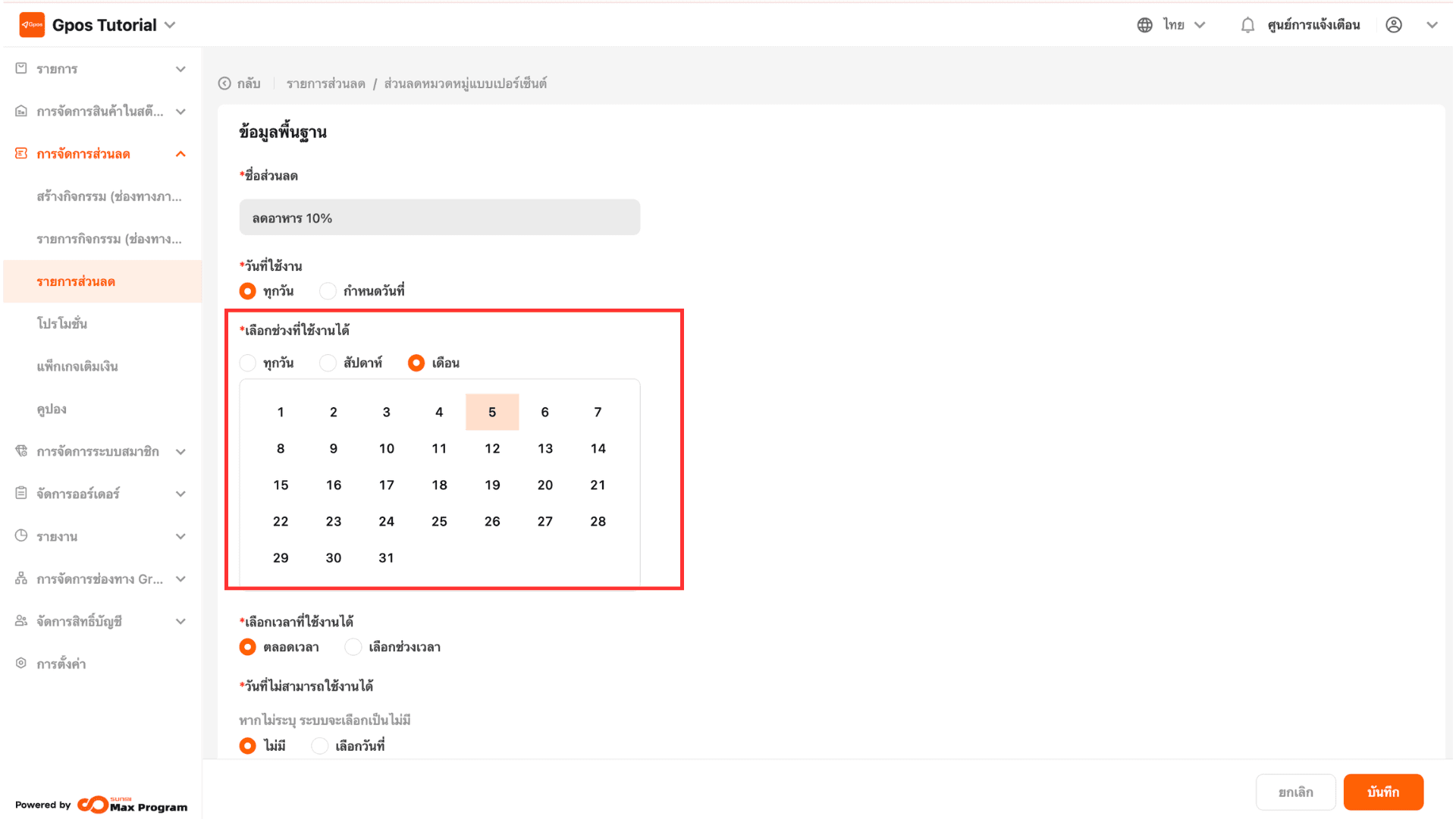This screenshot has width=1456, height=819.
Task: Open the user profile account icon
Action: (x=1394, y=25)
